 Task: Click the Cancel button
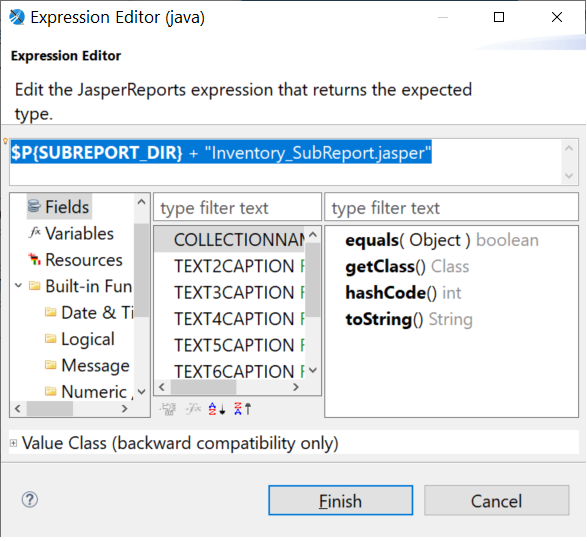click(496, 501)
